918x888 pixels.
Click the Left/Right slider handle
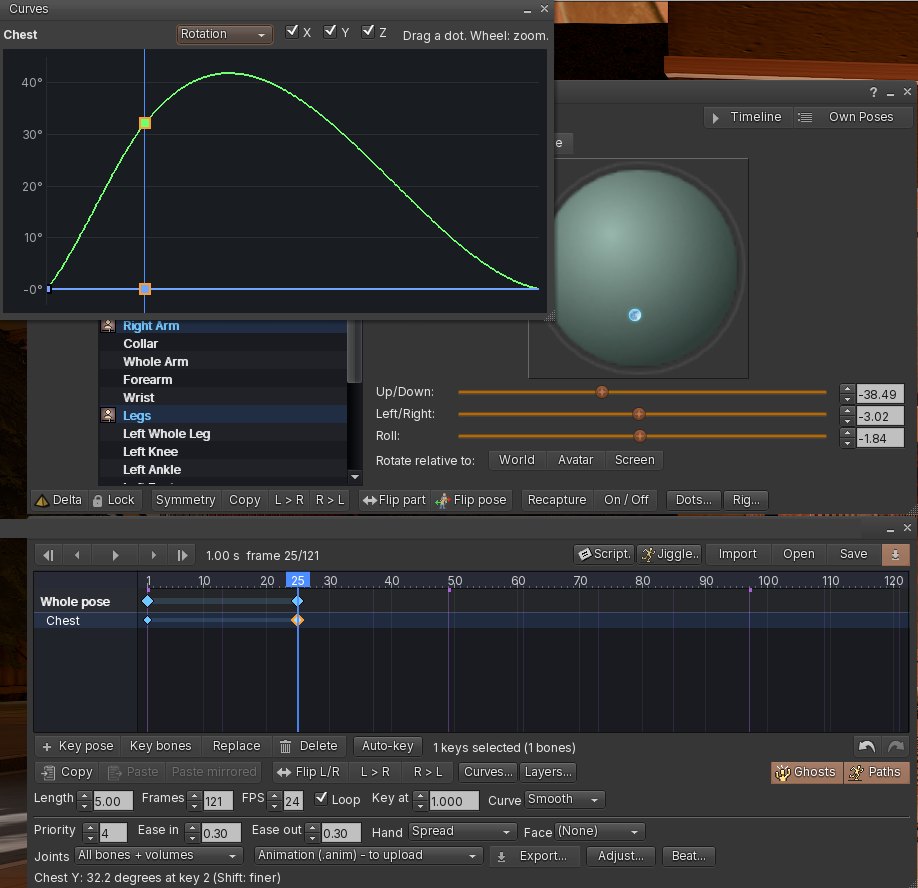click(x=639, y=414)
